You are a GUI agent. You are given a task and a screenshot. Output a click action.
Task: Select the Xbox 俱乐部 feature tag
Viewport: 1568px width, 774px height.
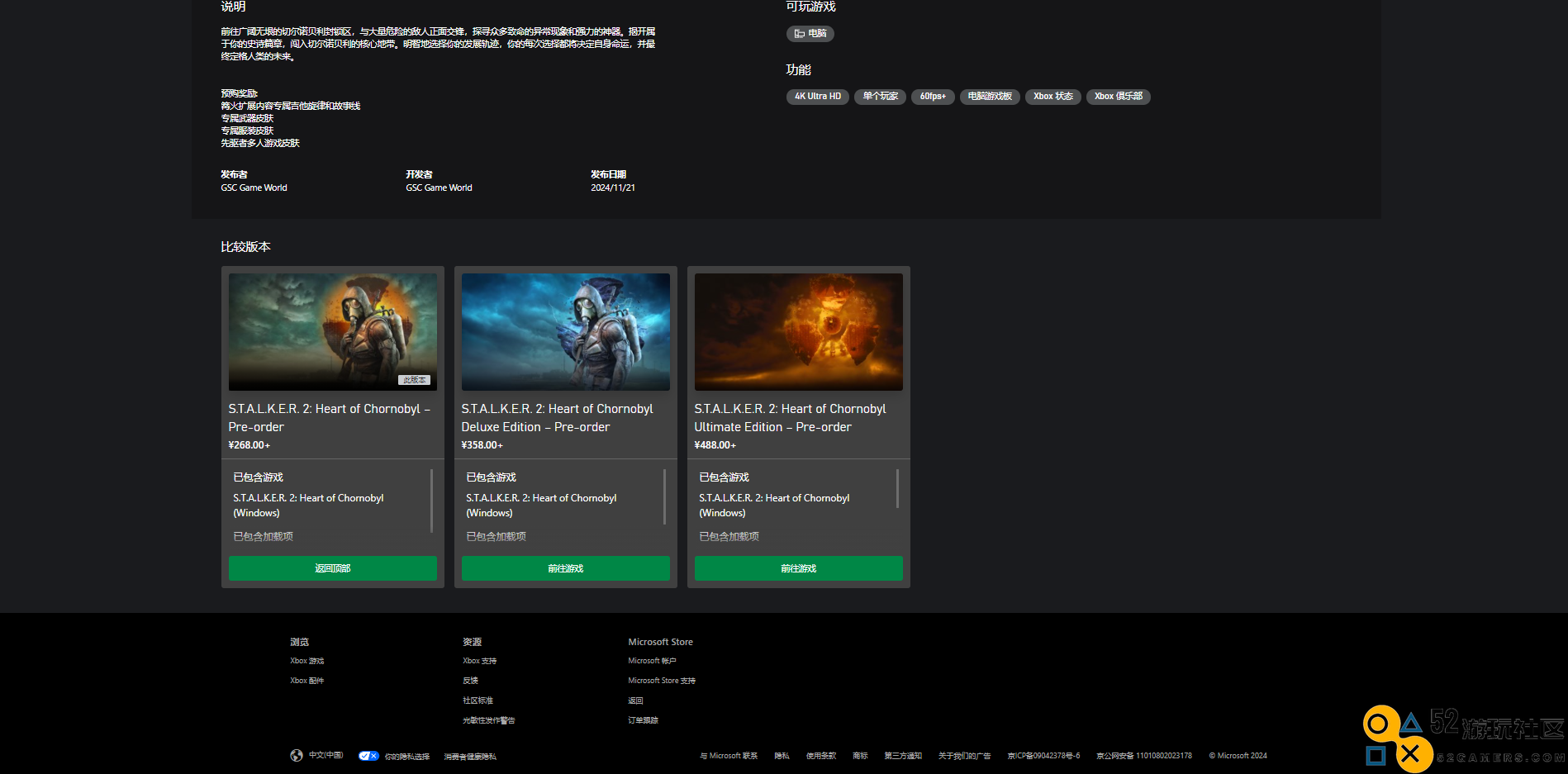click(x=1118, y=97)
